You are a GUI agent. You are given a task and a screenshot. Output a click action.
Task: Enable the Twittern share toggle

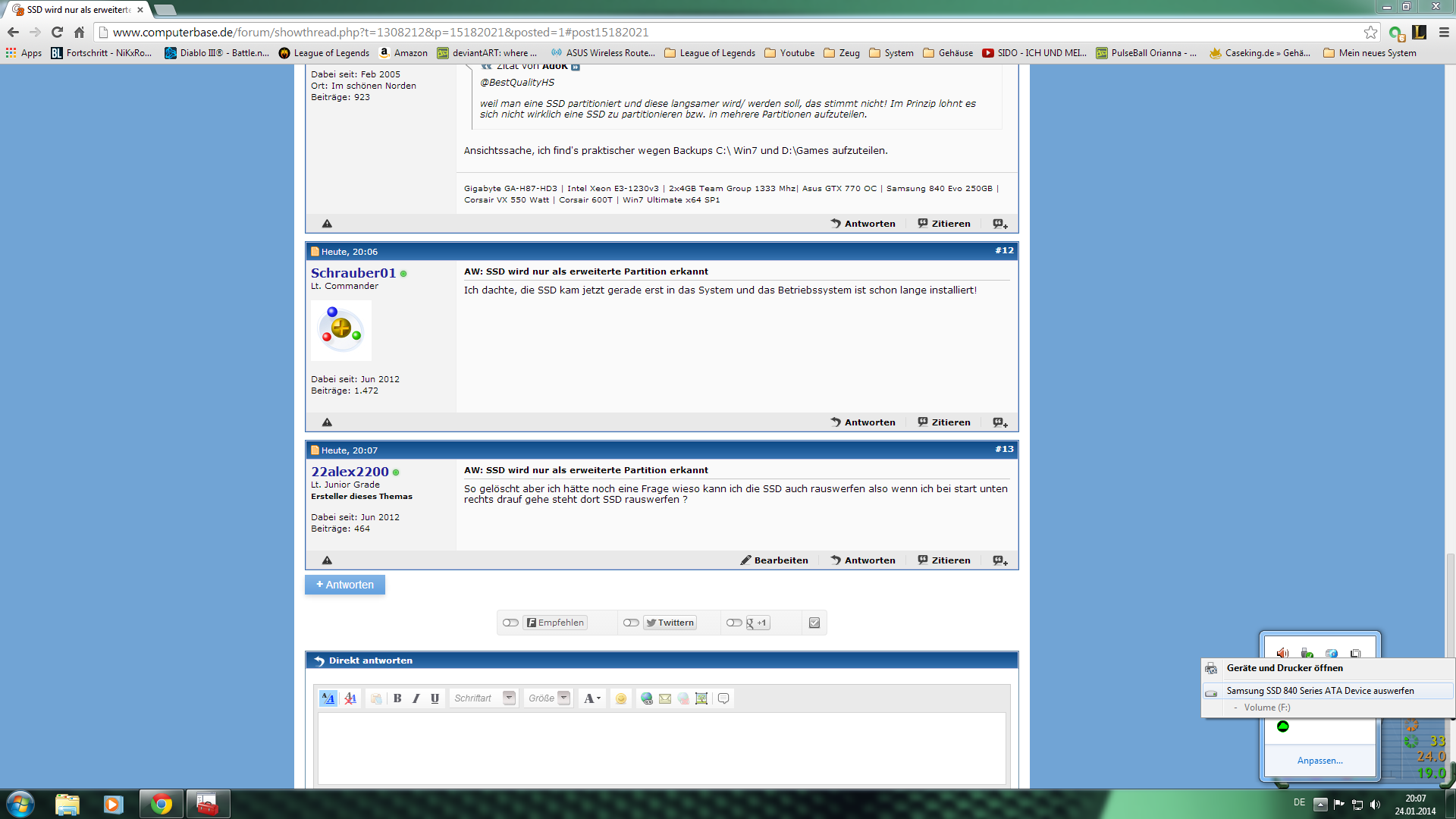click(x=631, y=623)
